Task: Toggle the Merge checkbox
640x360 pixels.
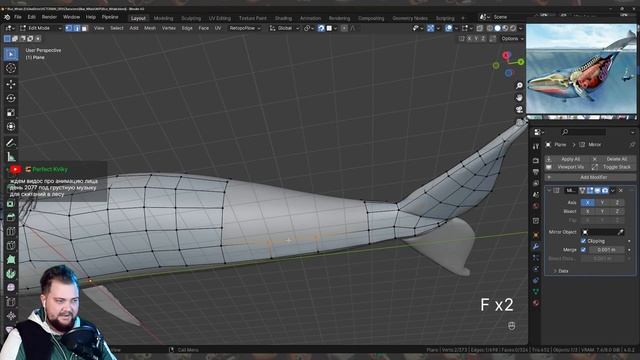Action: click(583, 250)
